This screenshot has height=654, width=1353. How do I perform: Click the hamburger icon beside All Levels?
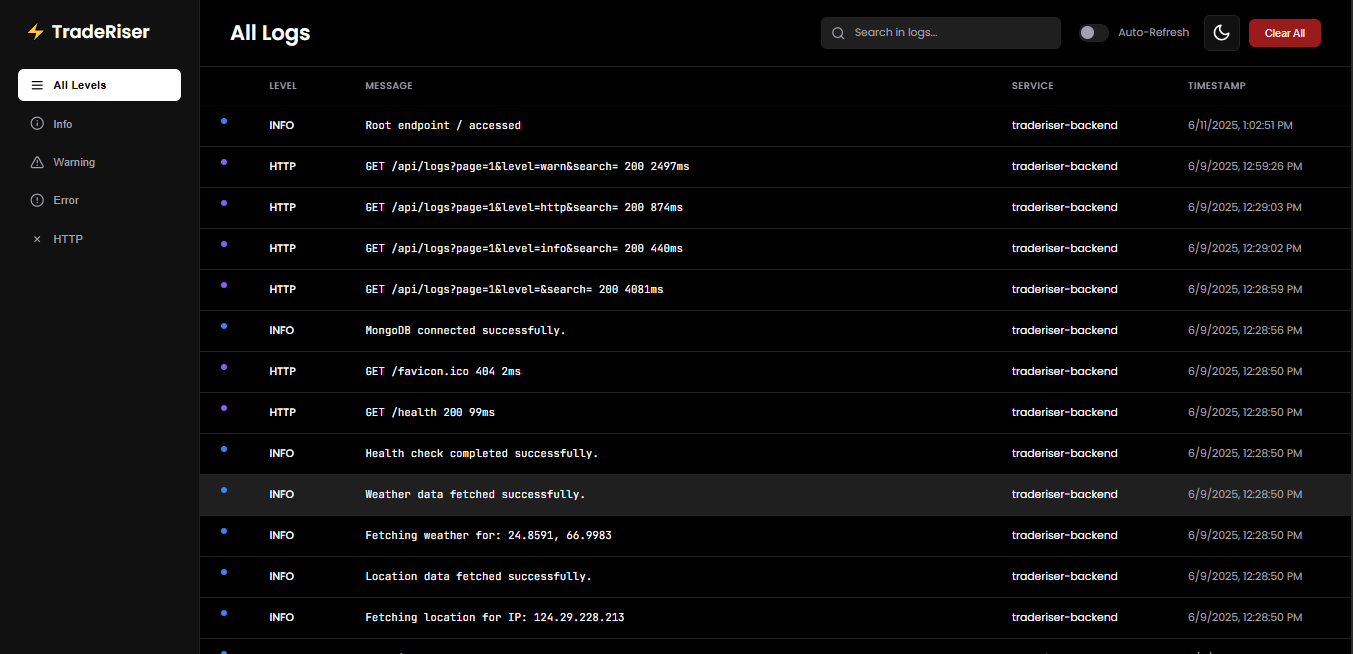point(36,85)
